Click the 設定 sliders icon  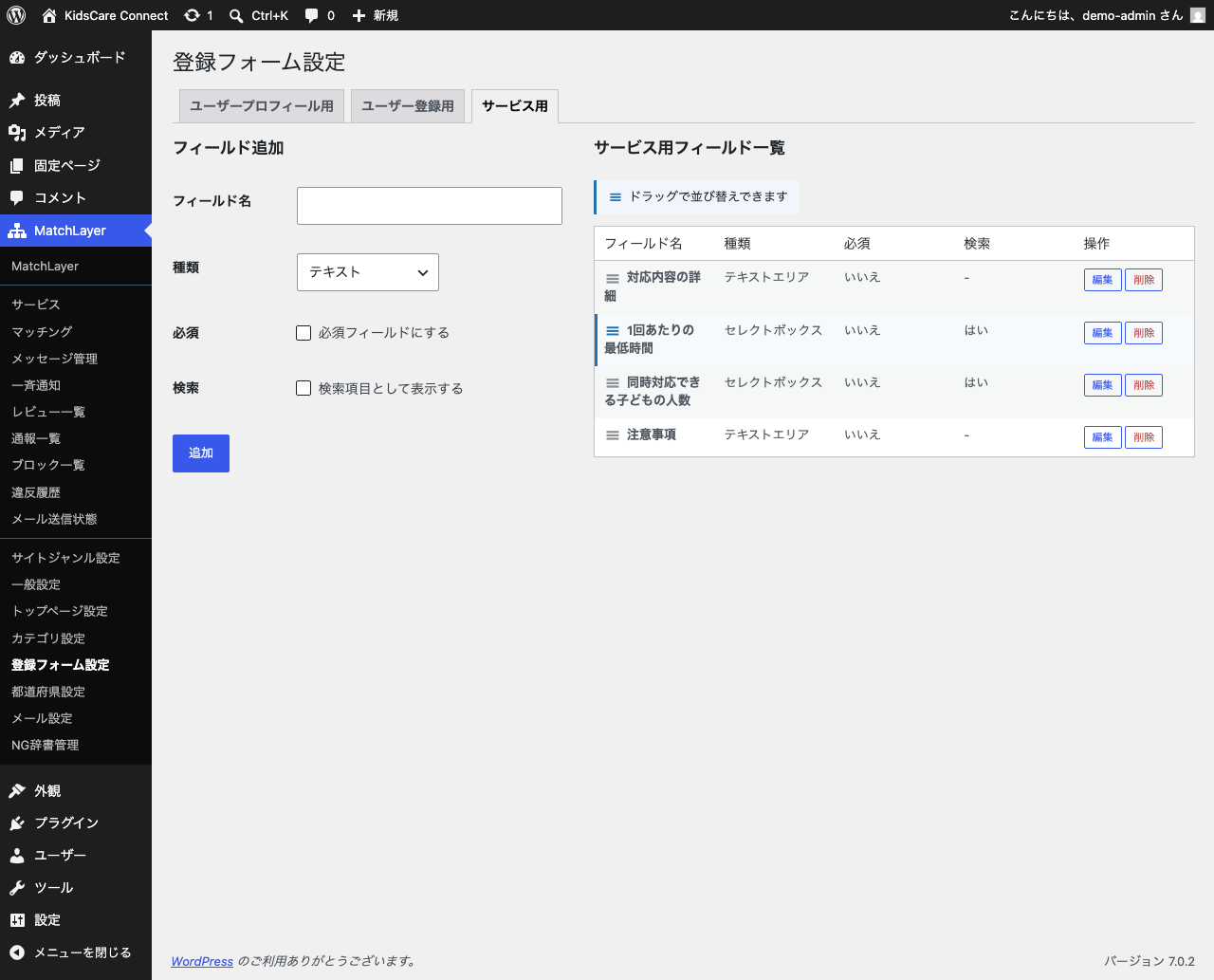click(x=17, y=920)
